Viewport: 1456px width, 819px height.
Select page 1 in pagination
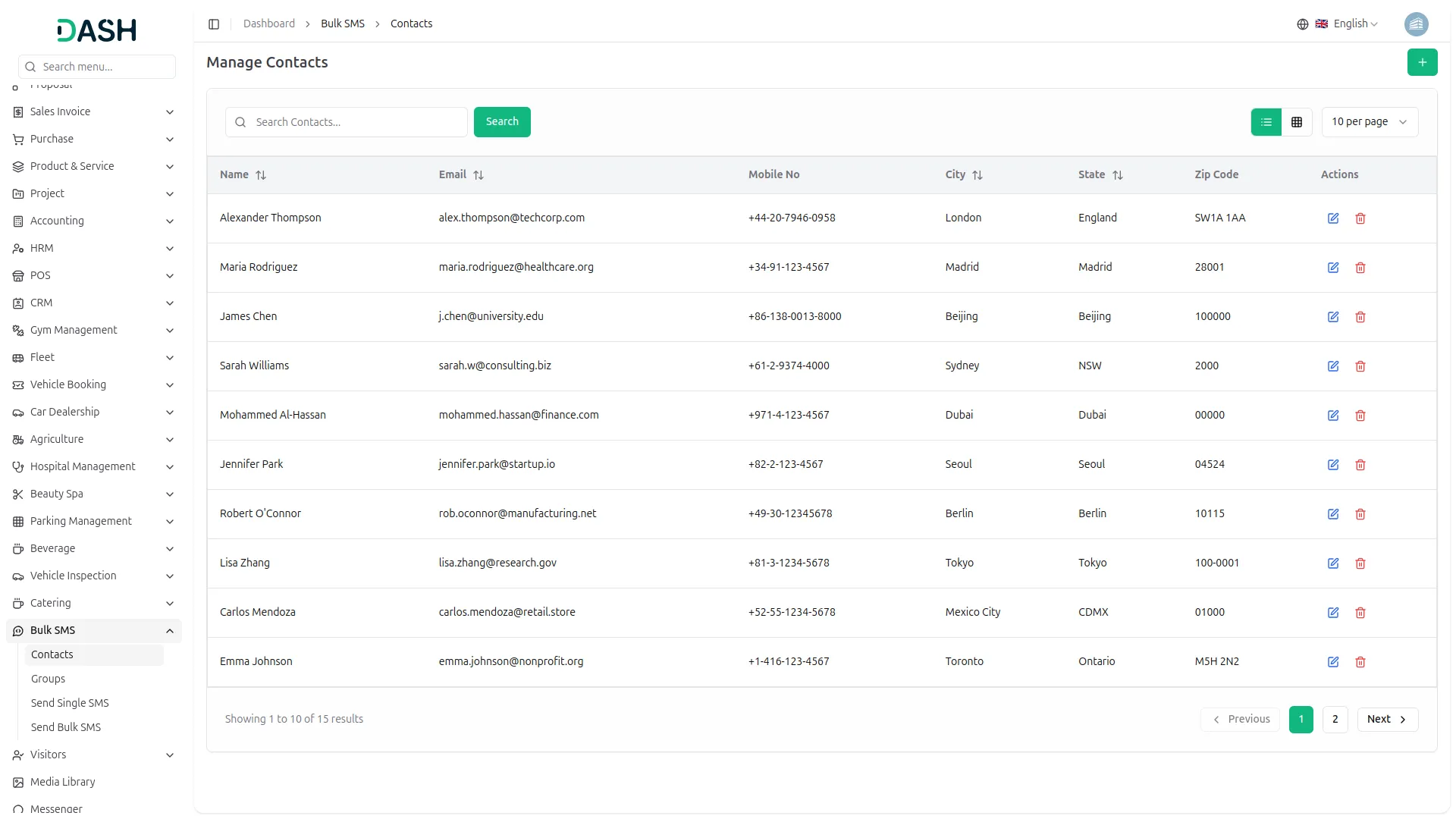pos(1301,720)
